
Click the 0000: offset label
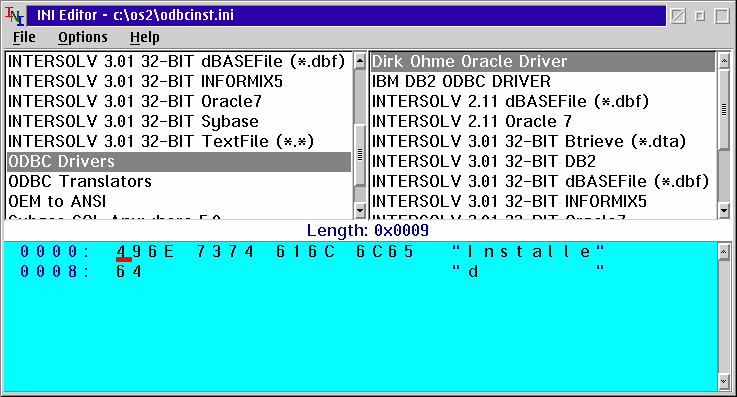[x=55, y=251]
